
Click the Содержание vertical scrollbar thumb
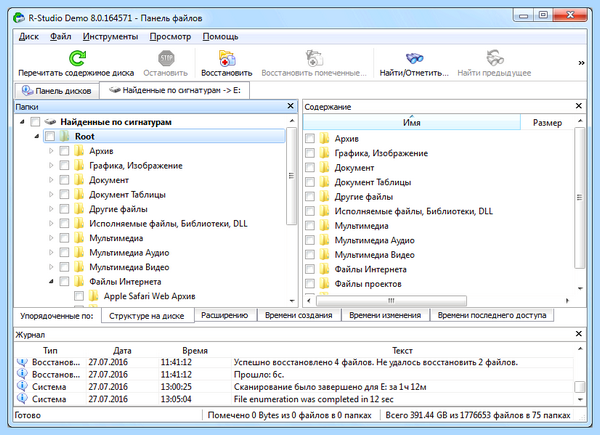pyautogui.click(x=579, y=198)
